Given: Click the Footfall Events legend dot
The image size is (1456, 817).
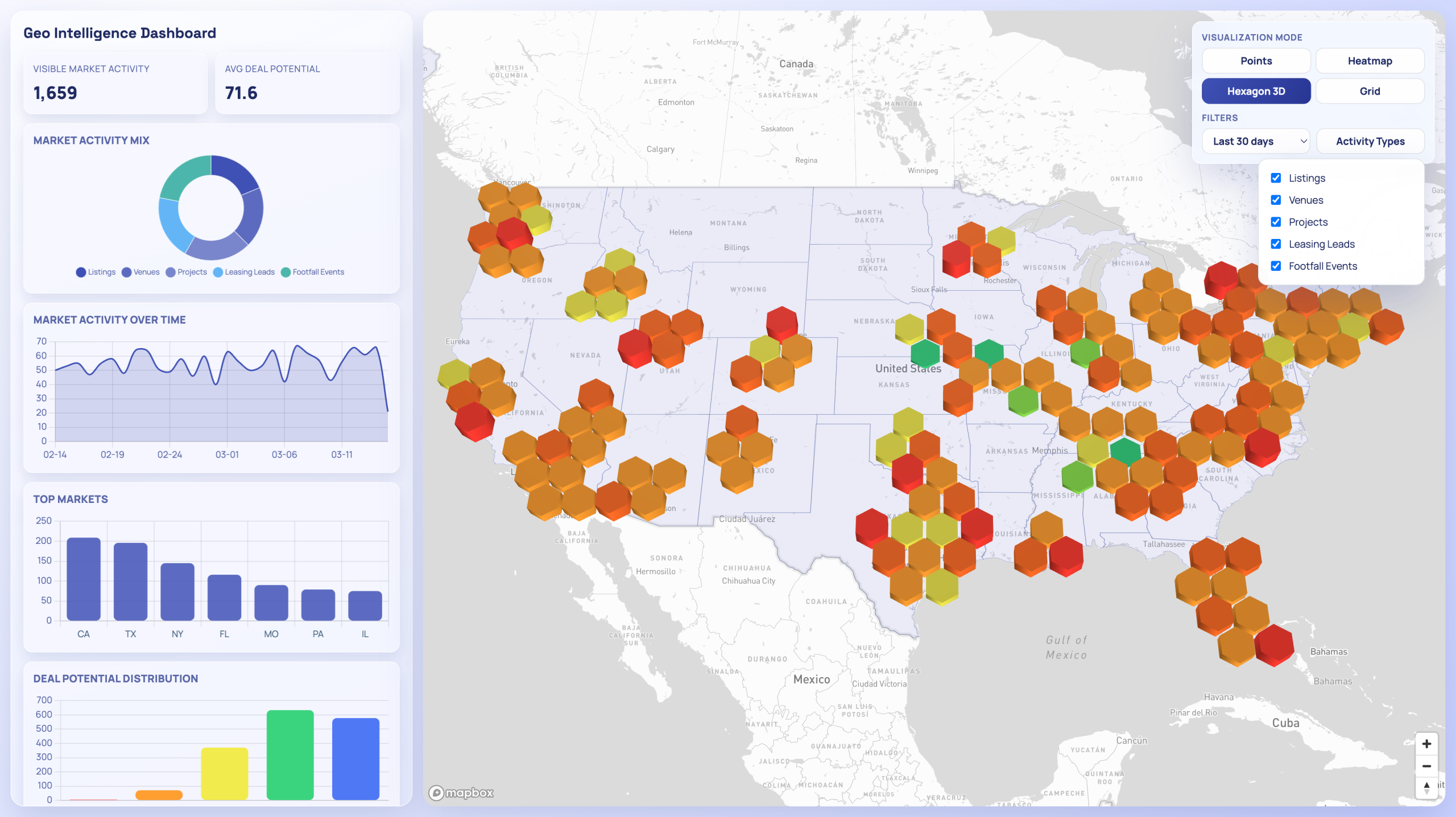Looking at the screenshot, I should (x=287, y=272).
